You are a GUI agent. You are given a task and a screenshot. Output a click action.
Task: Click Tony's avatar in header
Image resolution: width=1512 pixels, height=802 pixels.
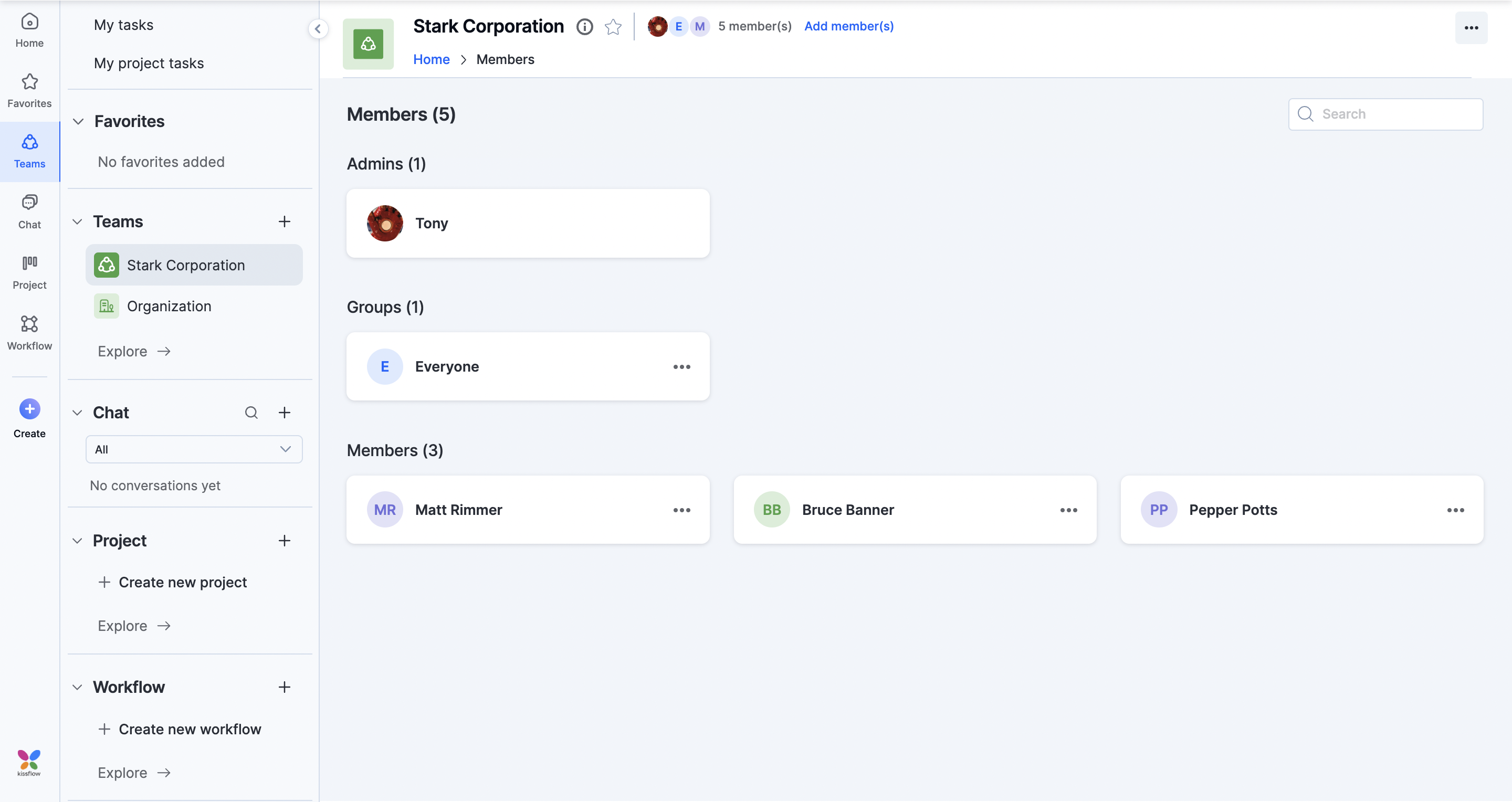[657, 26]
